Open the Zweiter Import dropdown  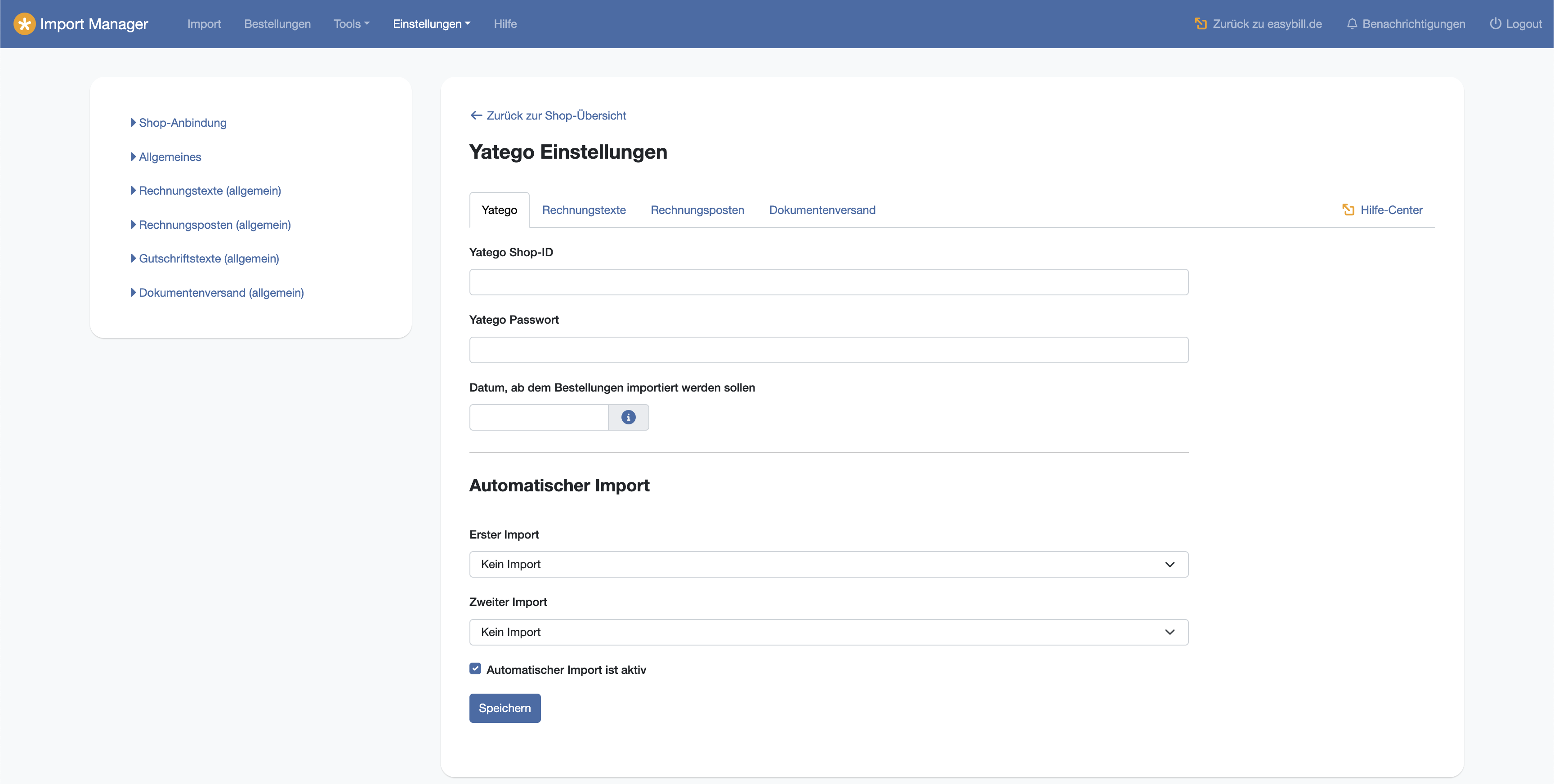point(828,632)
